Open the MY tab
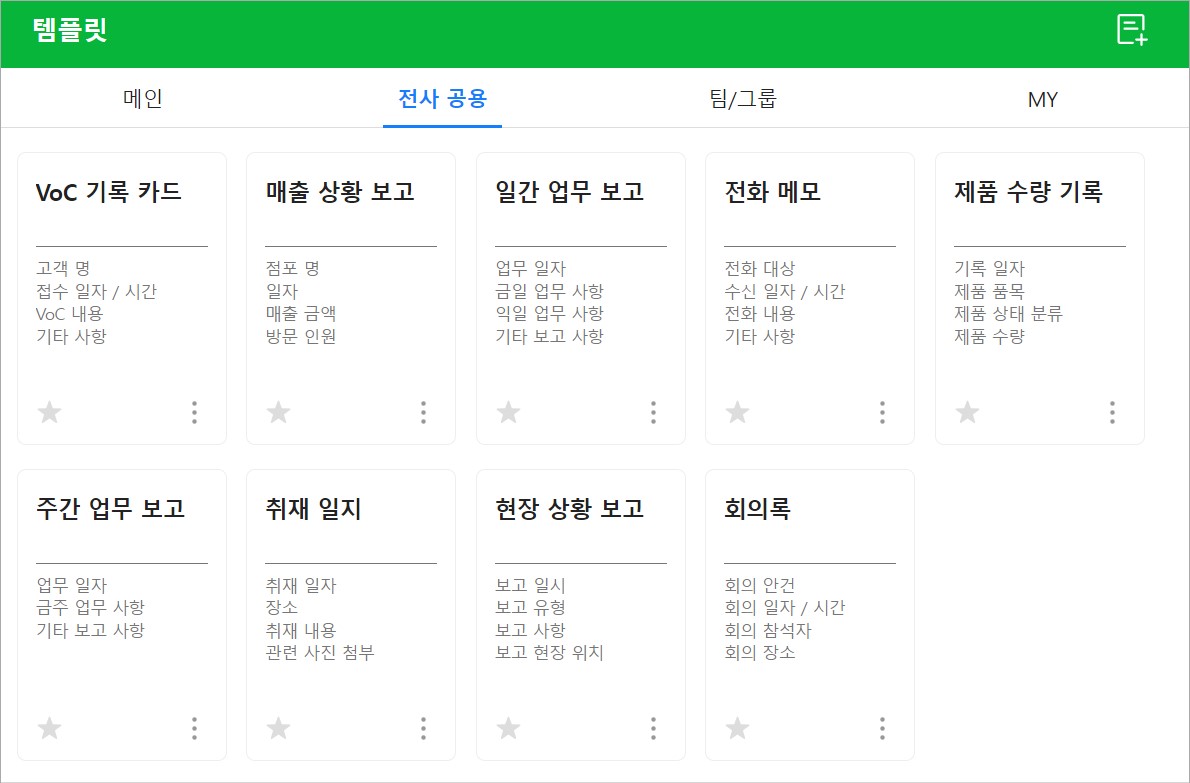Image resolution: width=1190 pixels, height=783 pixels. pyautogui.click(x=1042, y=99)
